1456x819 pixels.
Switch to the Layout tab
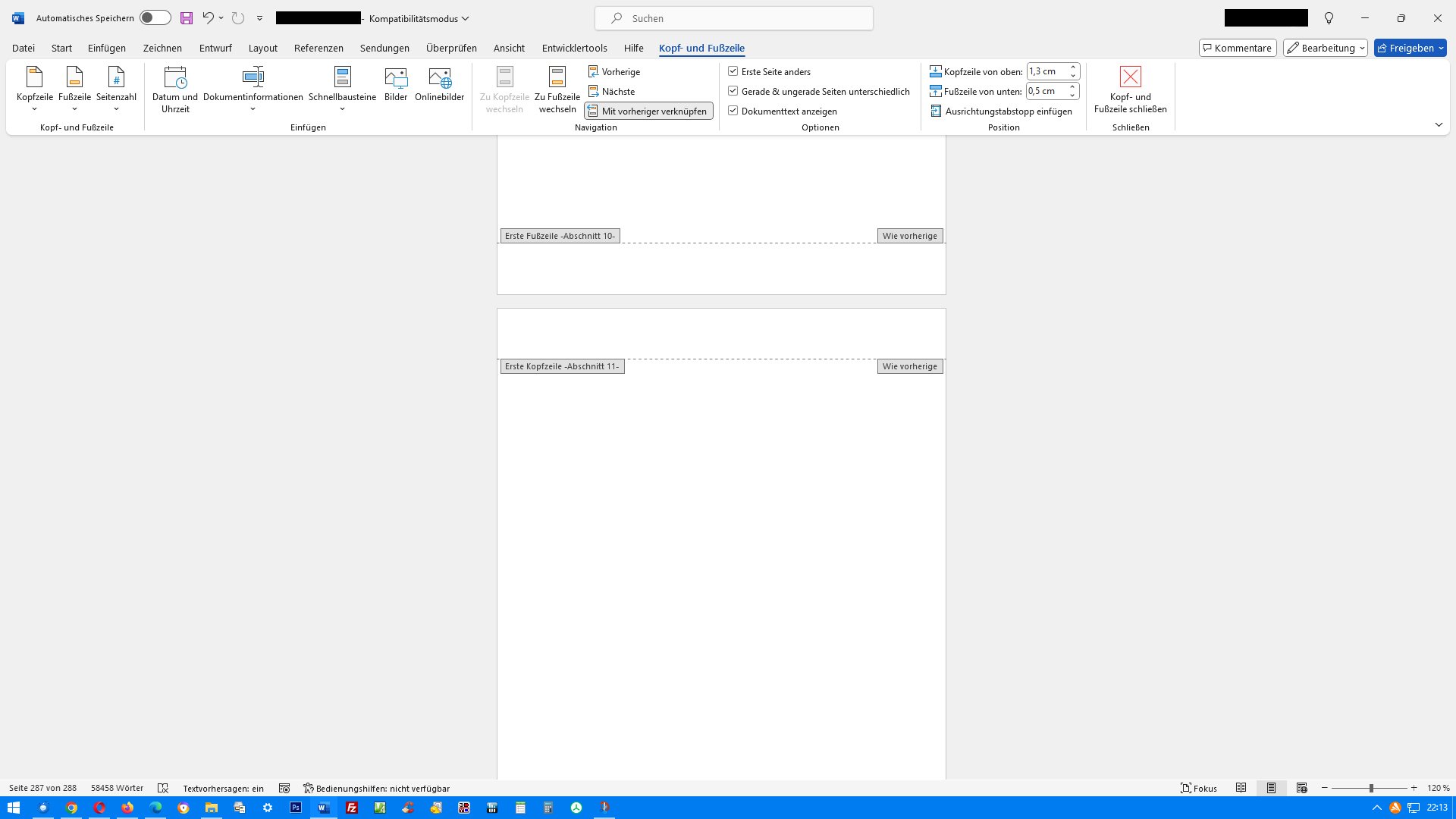(x=263, y=48)
